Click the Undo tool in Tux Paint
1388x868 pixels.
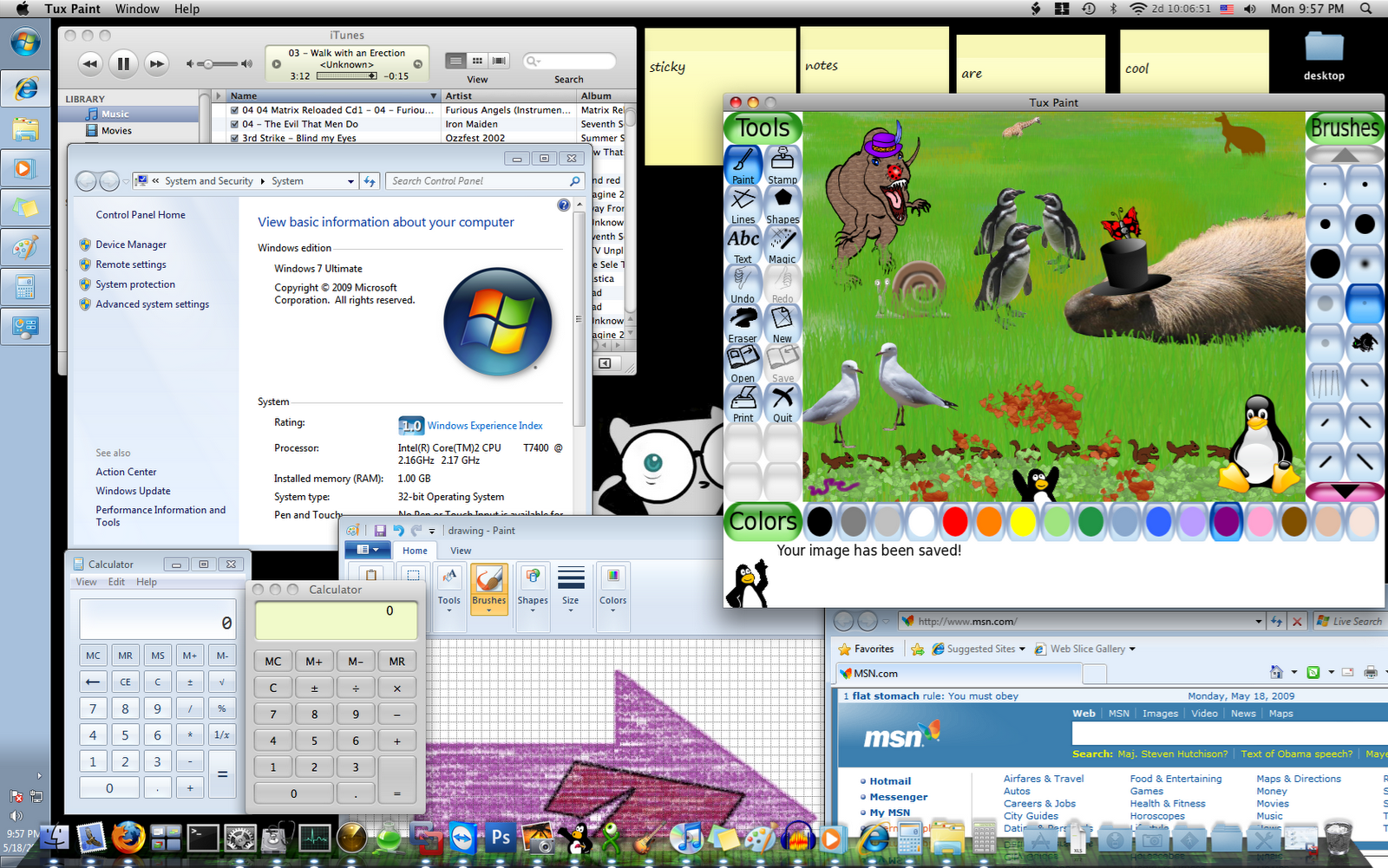tap(743, 285)
